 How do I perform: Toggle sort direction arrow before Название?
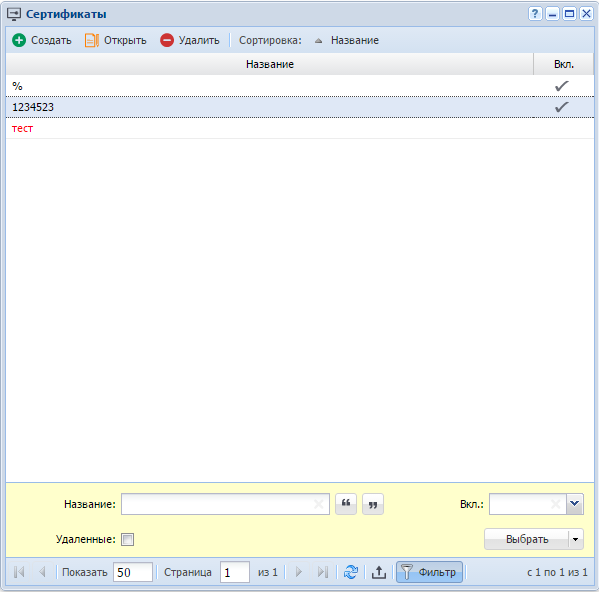pos(318,40)
